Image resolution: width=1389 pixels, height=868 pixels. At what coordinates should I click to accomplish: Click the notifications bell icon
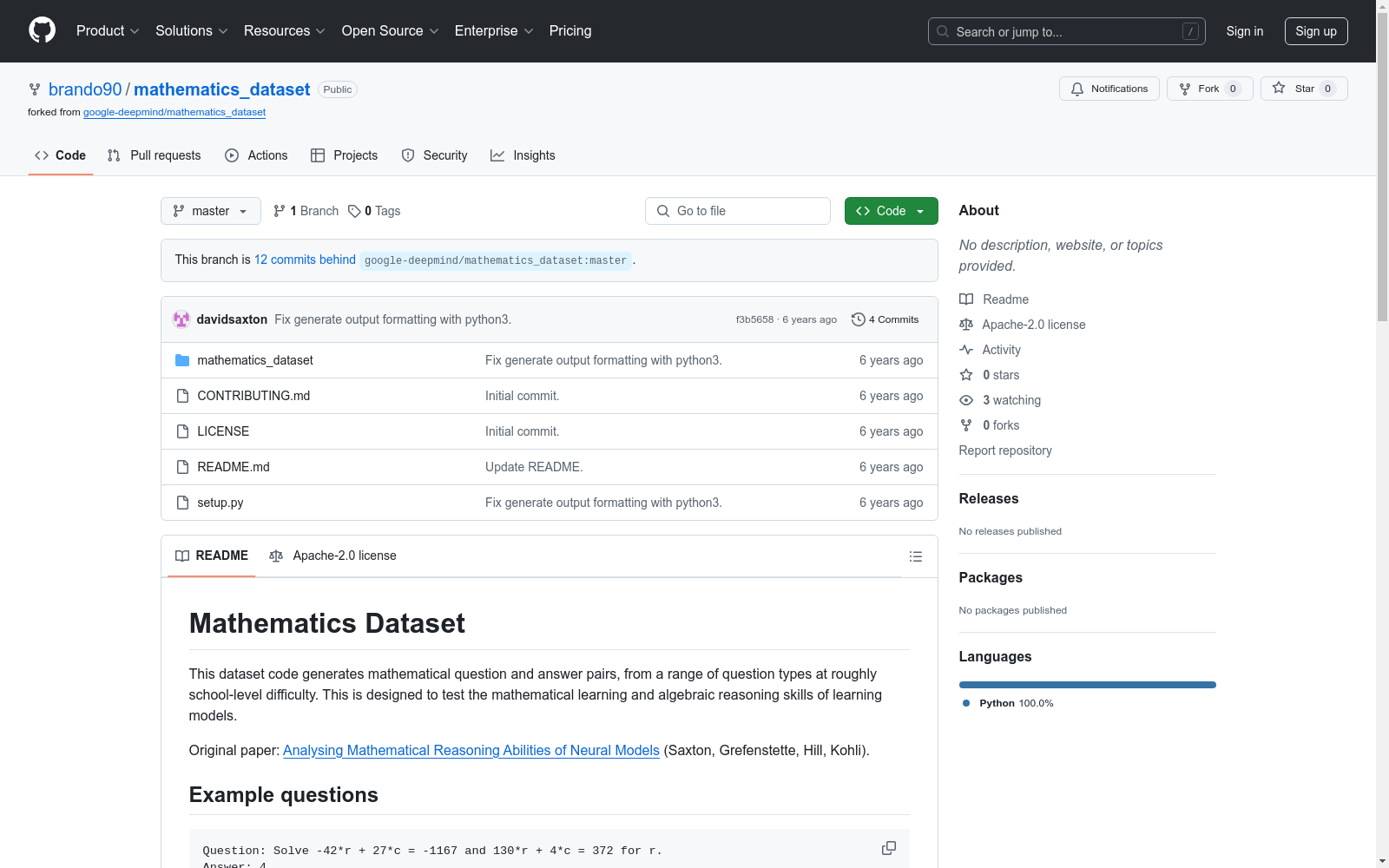1077,89
